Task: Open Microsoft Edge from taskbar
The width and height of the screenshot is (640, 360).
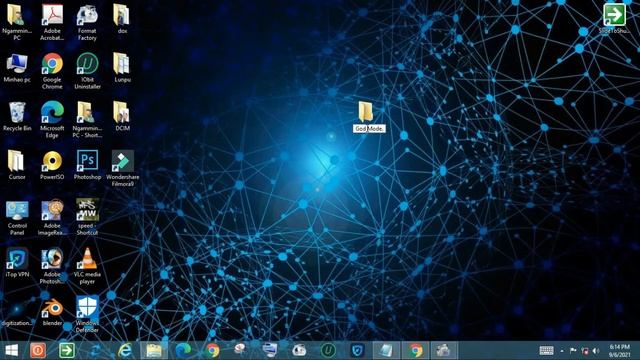Action: (183, 350)
